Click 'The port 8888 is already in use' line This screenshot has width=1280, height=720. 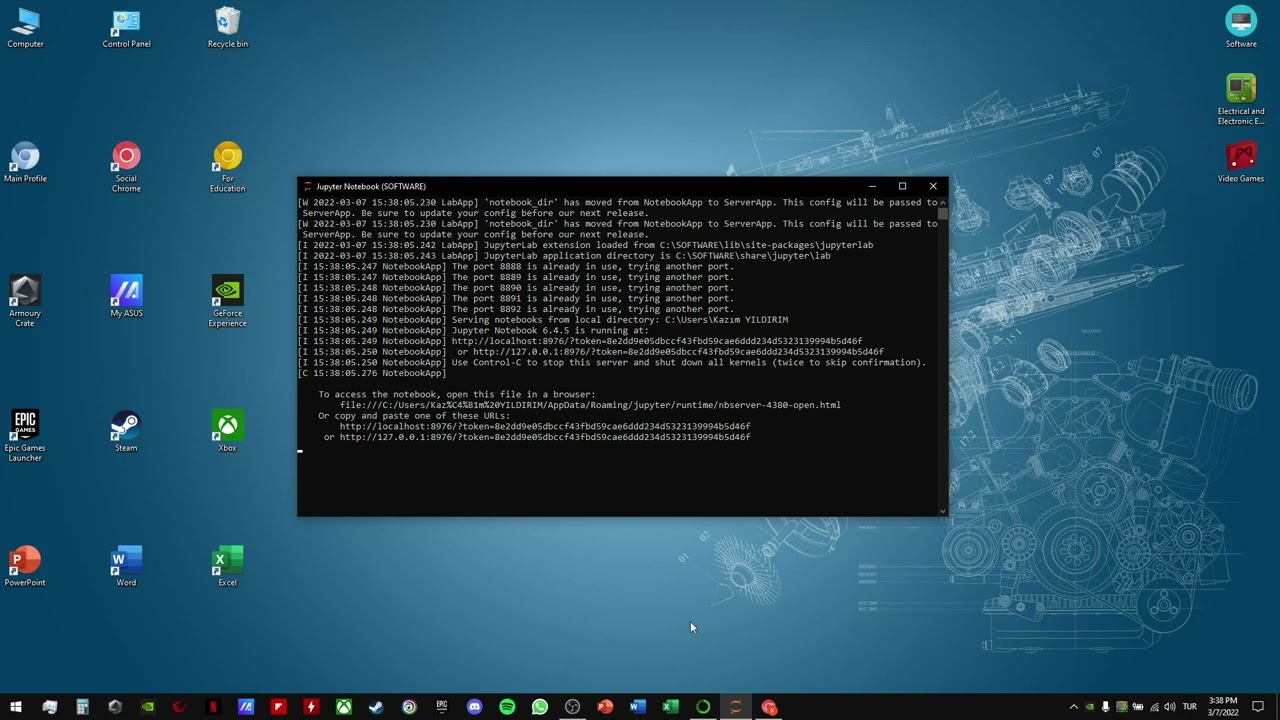(x=516, y=266)
